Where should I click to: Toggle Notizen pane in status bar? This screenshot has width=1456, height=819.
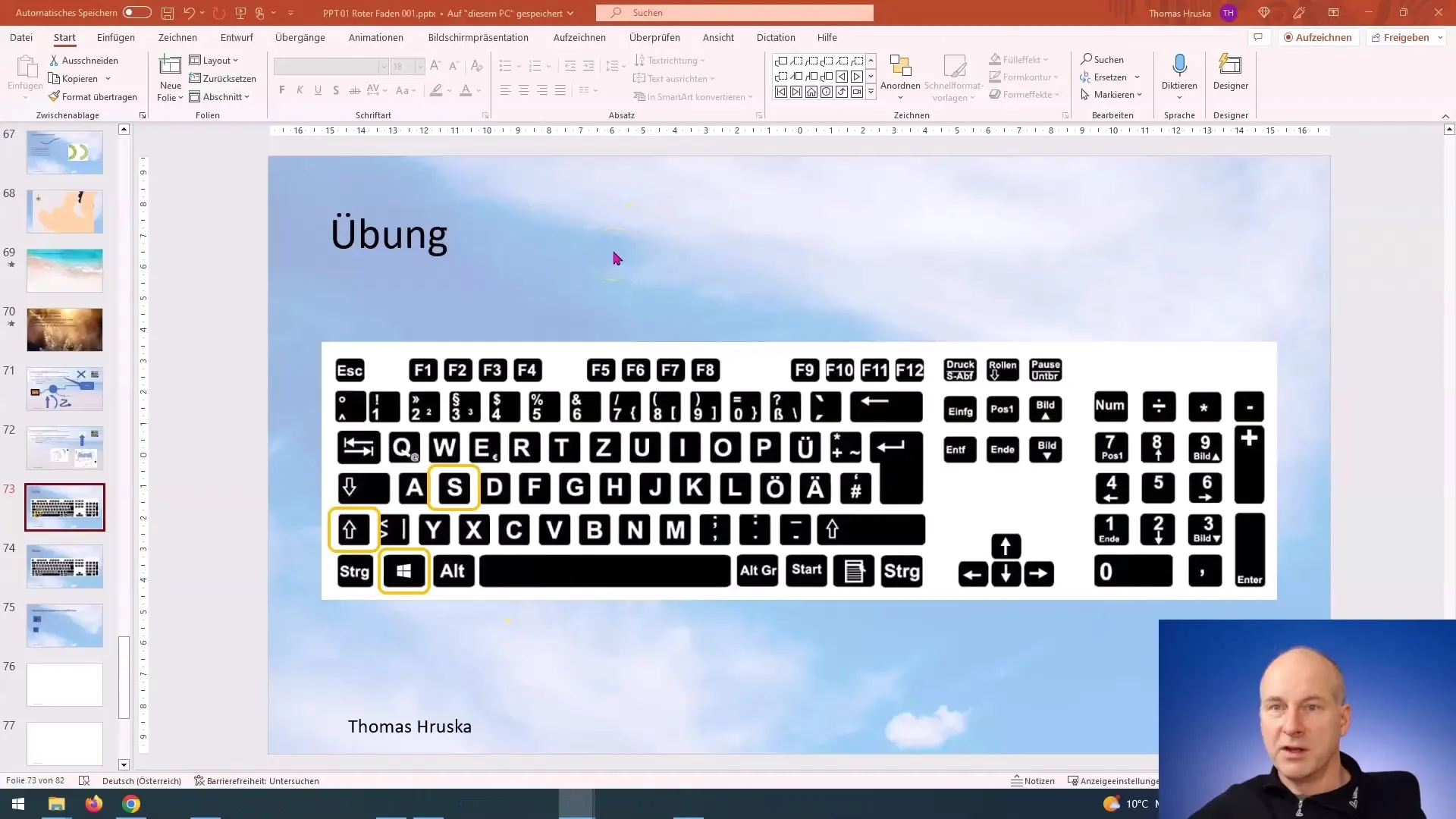click(x=1033, y=781)
